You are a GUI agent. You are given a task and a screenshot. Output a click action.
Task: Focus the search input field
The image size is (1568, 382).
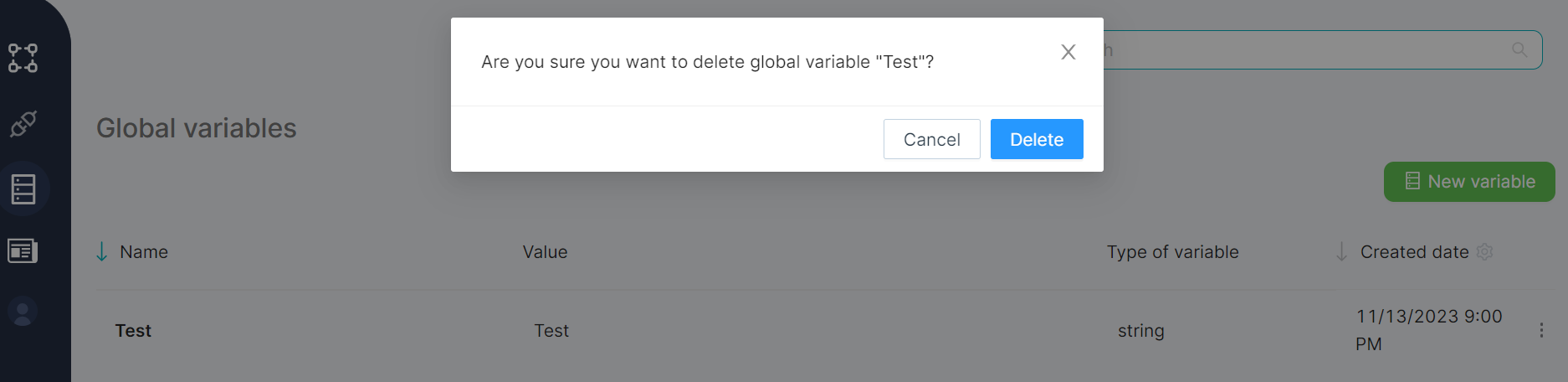tap(1305, 50)
